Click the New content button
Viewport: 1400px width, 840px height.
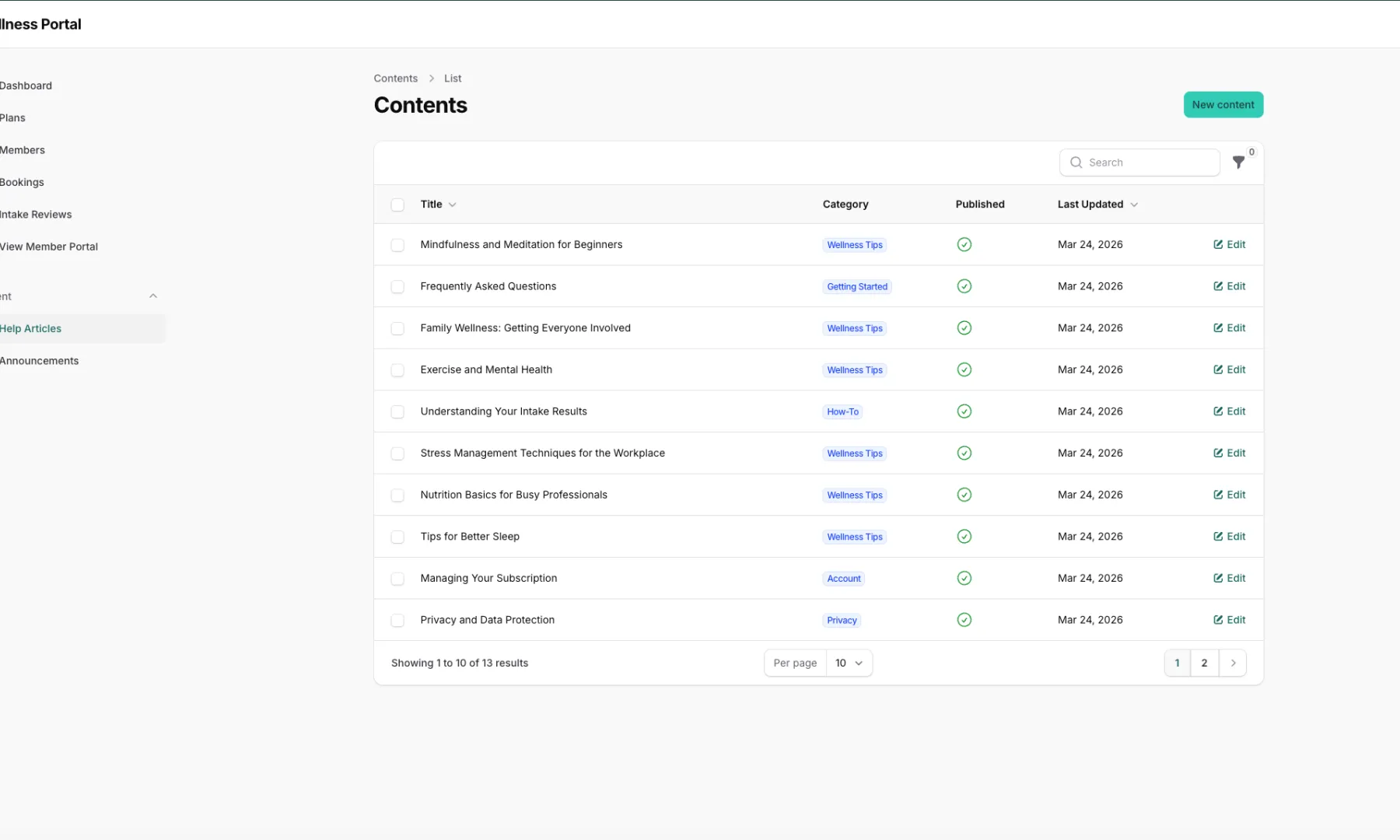1223,104
